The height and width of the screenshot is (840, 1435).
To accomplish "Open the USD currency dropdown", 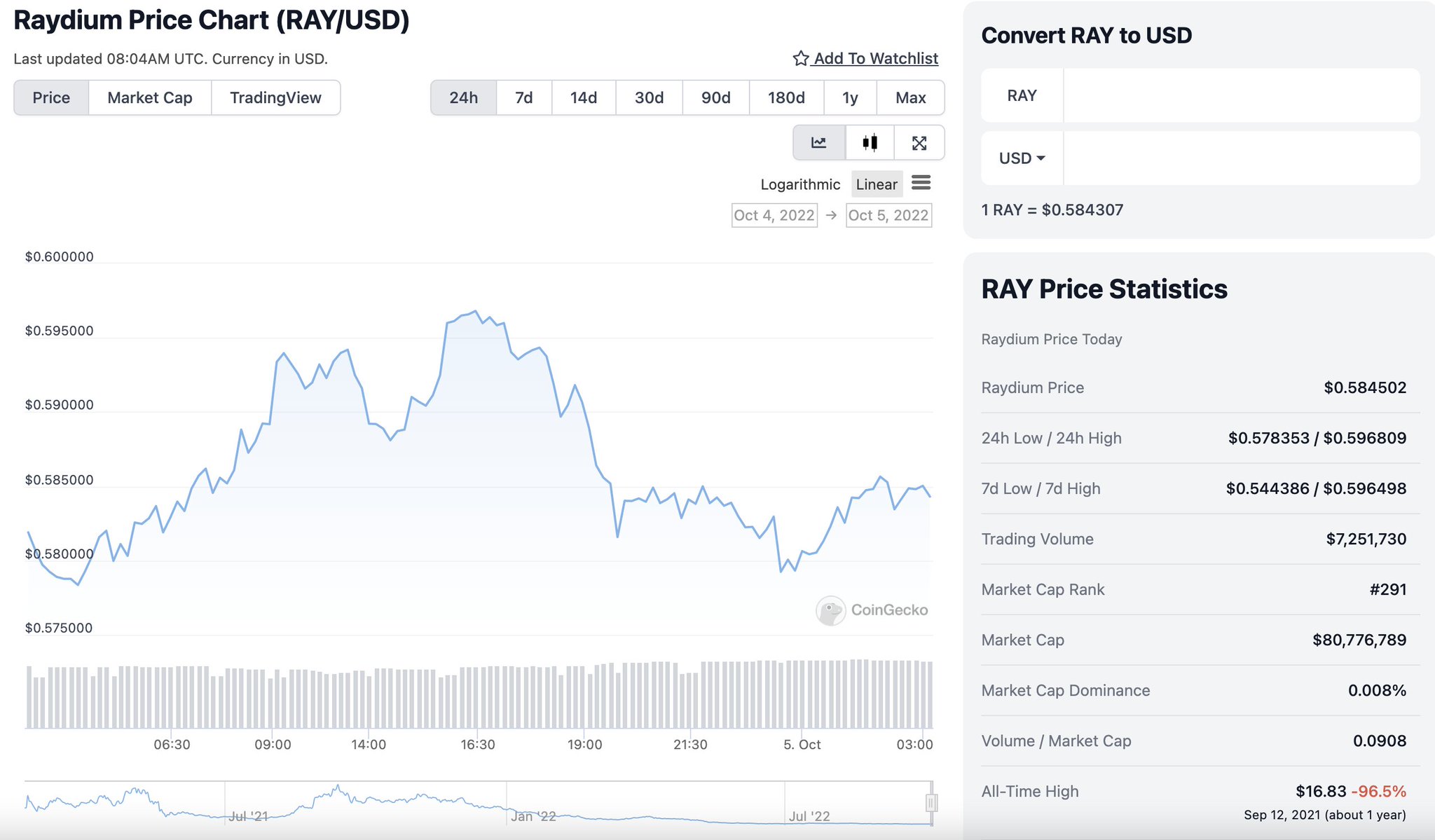I will click(1022, 158).
